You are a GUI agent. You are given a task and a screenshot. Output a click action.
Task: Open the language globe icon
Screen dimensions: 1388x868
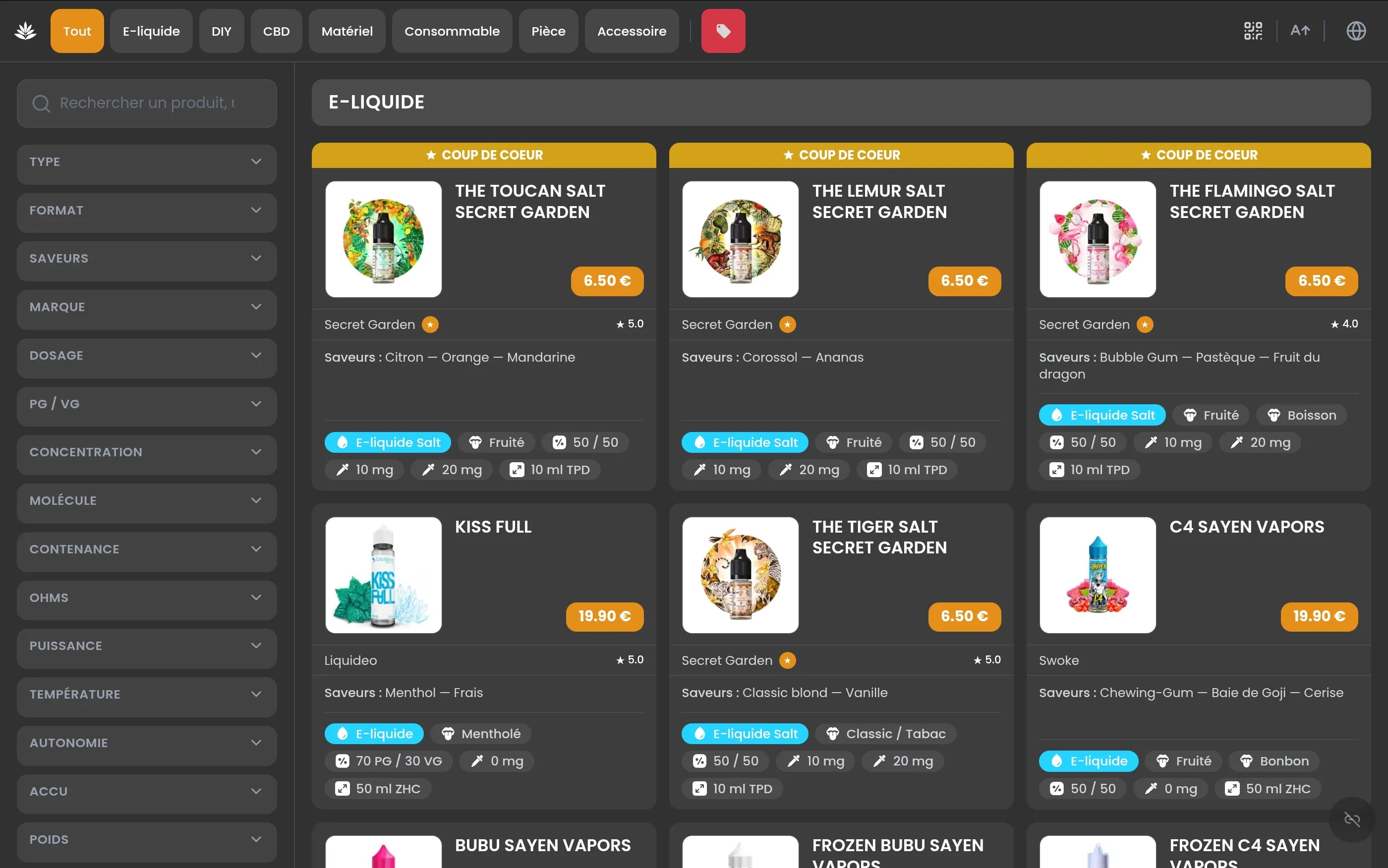click(x=1356, y=31)
